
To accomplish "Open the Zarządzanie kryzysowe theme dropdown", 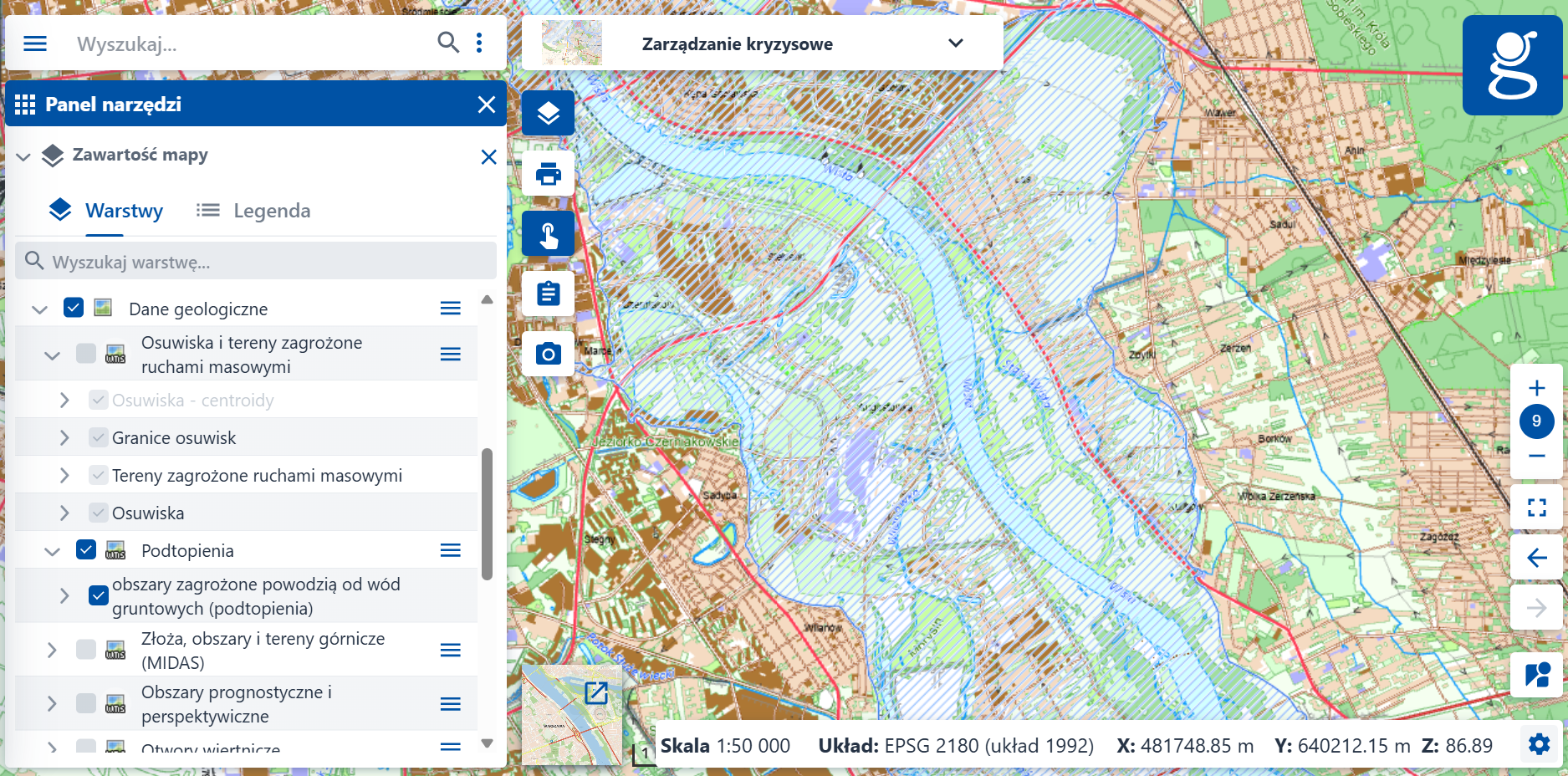I will pyautogui.click(x=955, y=43).
